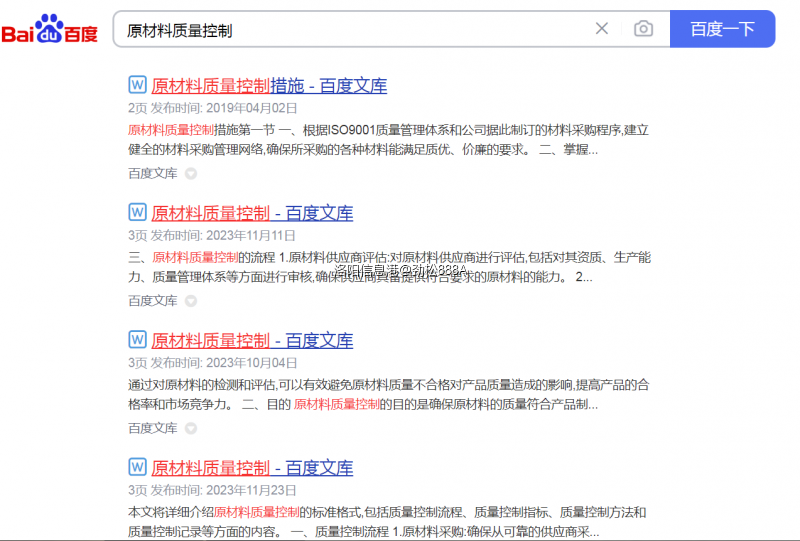Expand the arrow beside 百度文库 under the first result
The image size is (800, 541).
pyautogui.click(x=191, y=173)
